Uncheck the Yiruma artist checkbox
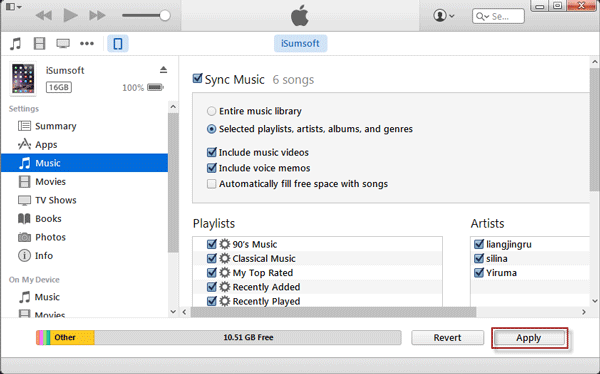 479,273
